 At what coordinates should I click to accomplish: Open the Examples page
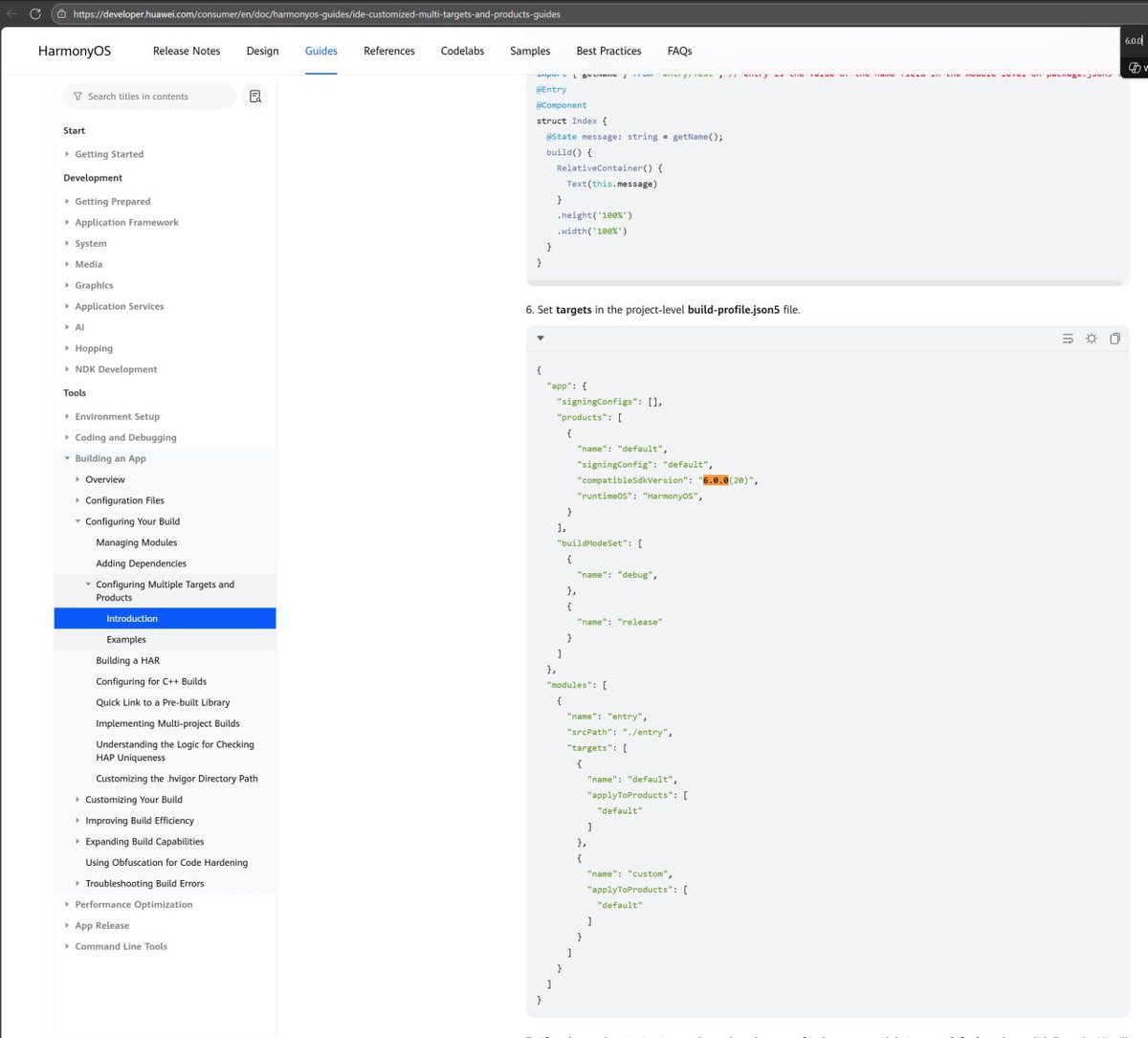(126, 640)
